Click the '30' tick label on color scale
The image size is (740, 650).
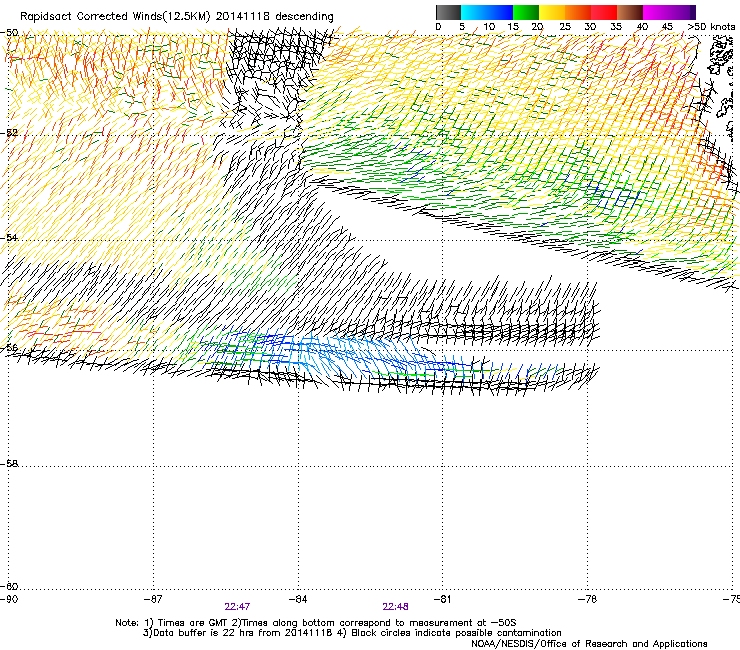coord(590,27)
